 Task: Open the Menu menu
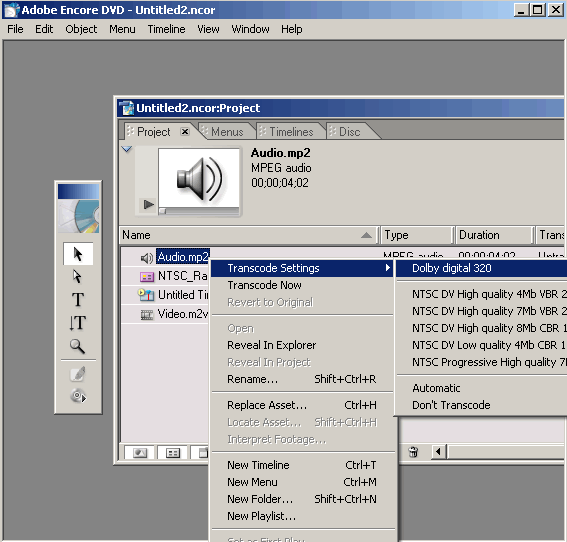122,29
